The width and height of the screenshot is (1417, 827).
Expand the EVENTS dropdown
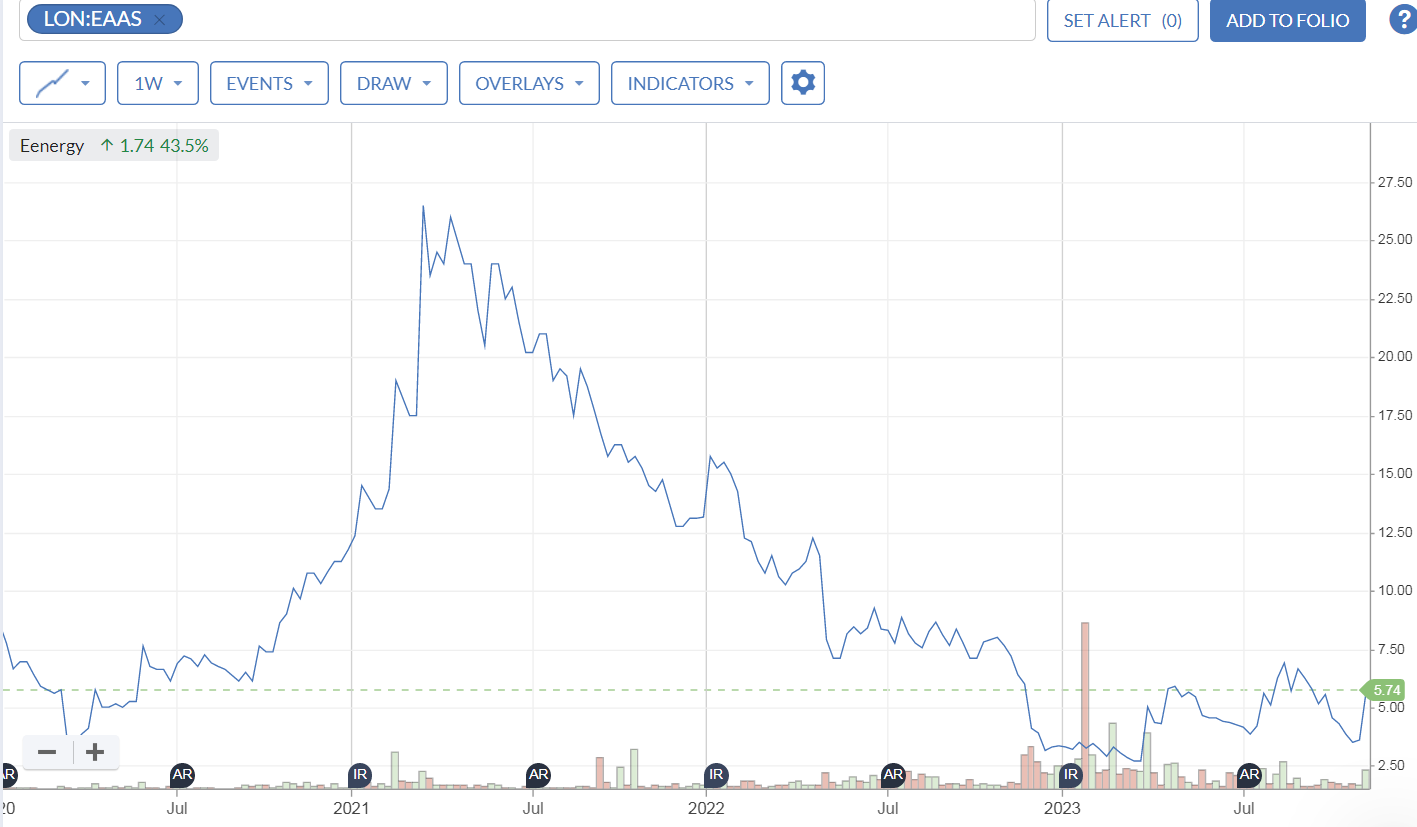tap(269, 83)
